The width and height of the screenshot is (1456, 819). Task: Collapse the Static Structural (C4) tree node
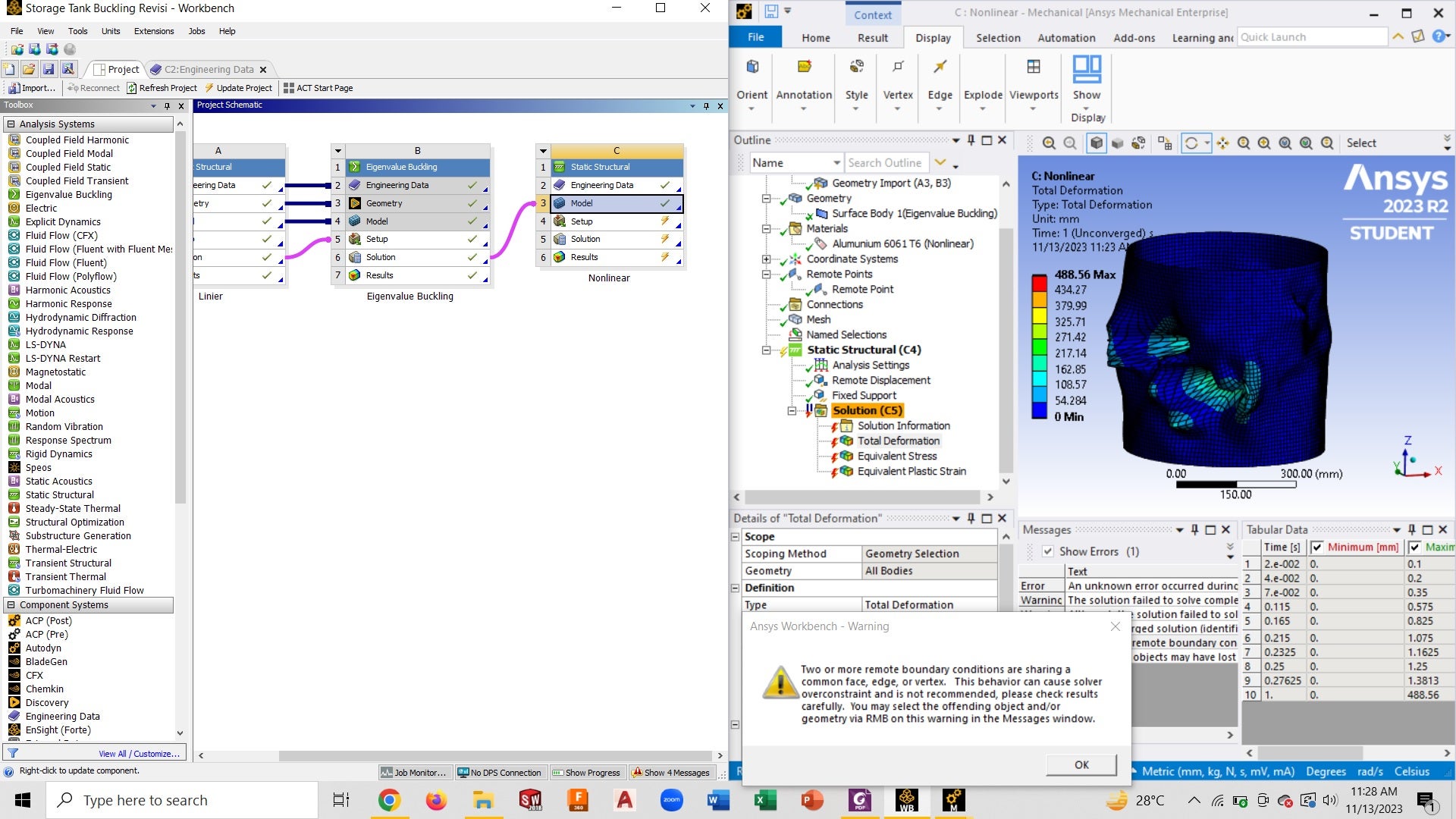click(x=766, y=350)
